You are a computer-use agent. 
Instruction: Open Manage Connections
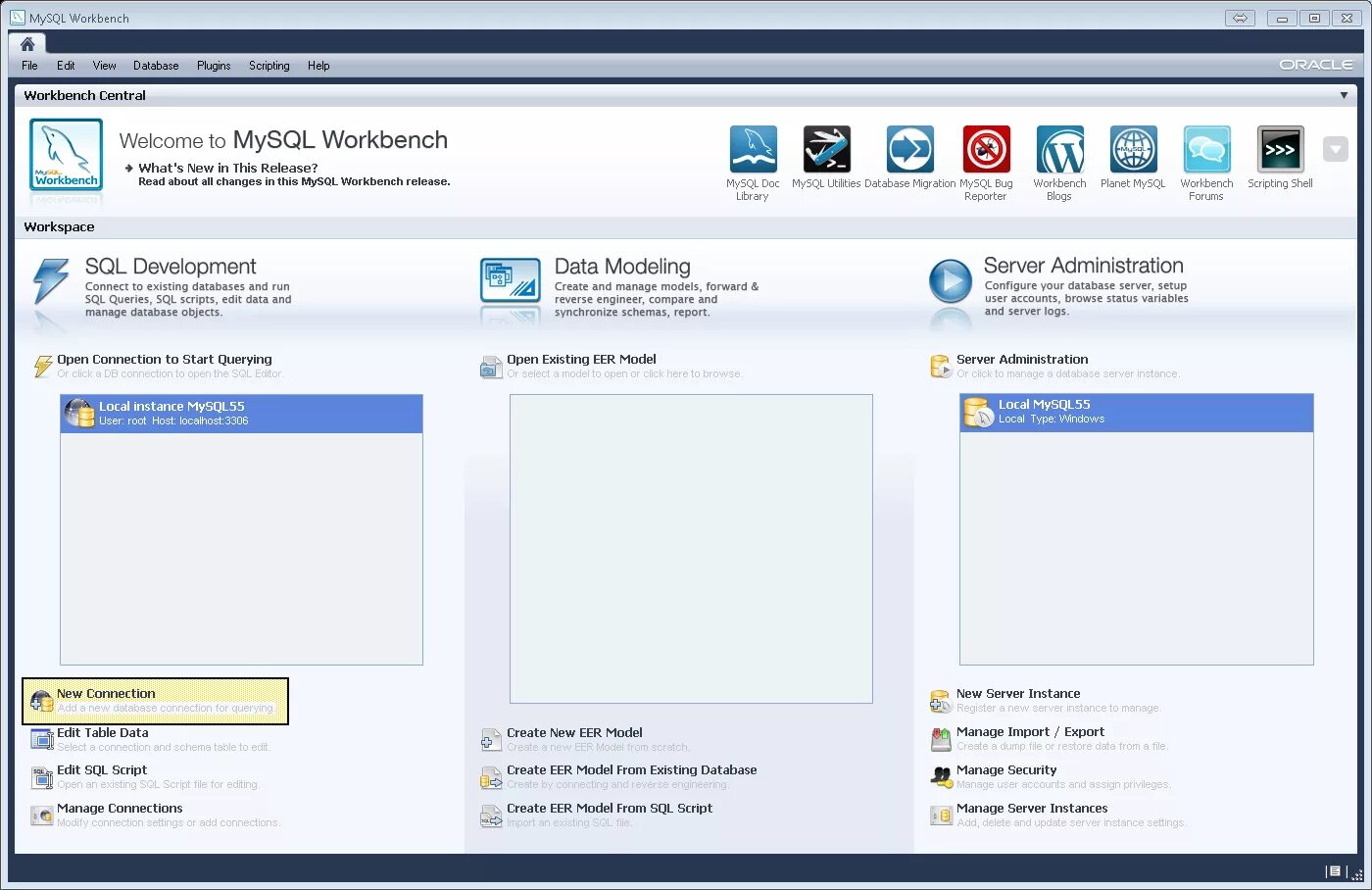click(120, 808)
